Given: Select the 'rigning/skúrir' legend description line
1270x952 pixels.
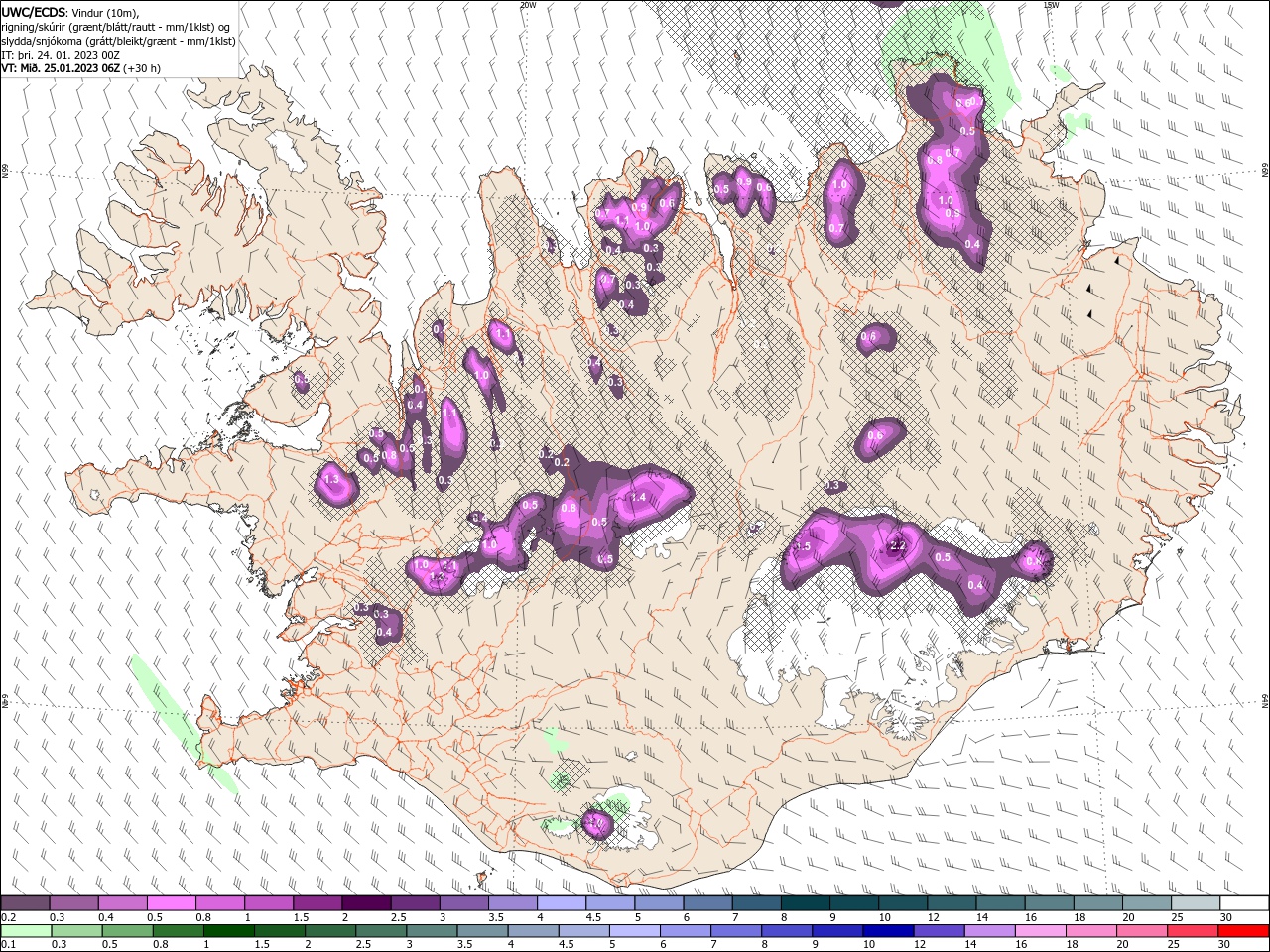Looking at the screenshot, I should click(115, 26).
